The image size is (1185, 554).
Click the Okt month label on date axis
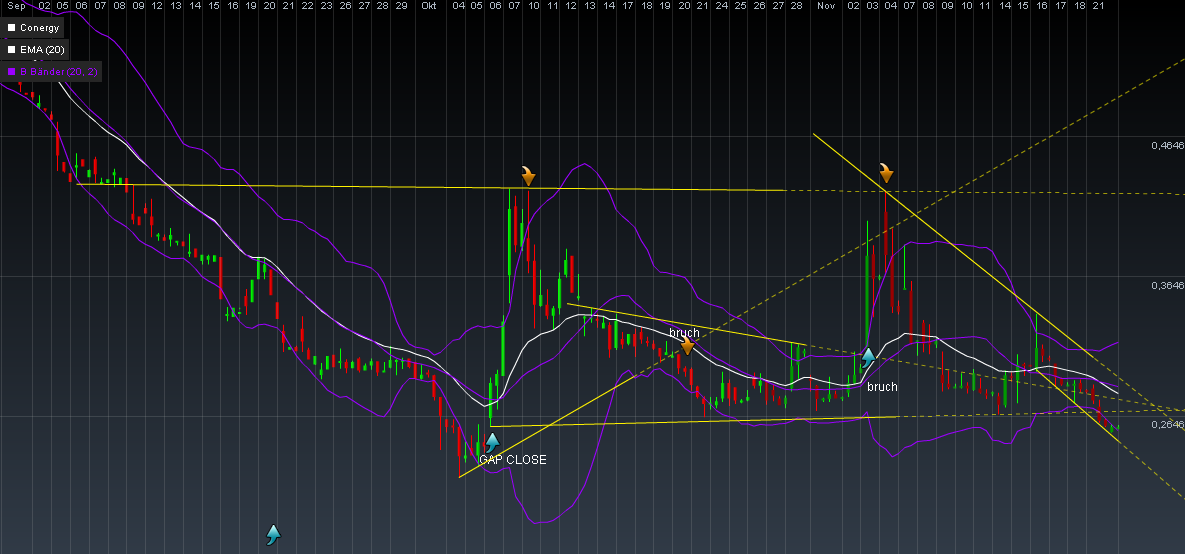[429, 6]
